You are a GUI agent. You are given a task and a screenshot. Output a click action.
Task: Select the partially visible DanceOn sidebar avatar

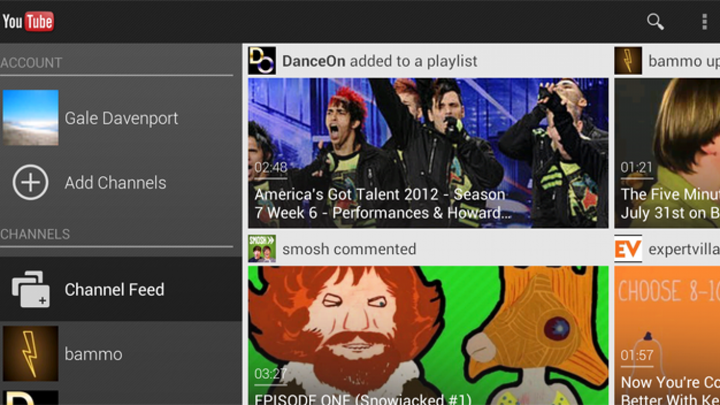[x=30, y=398]
